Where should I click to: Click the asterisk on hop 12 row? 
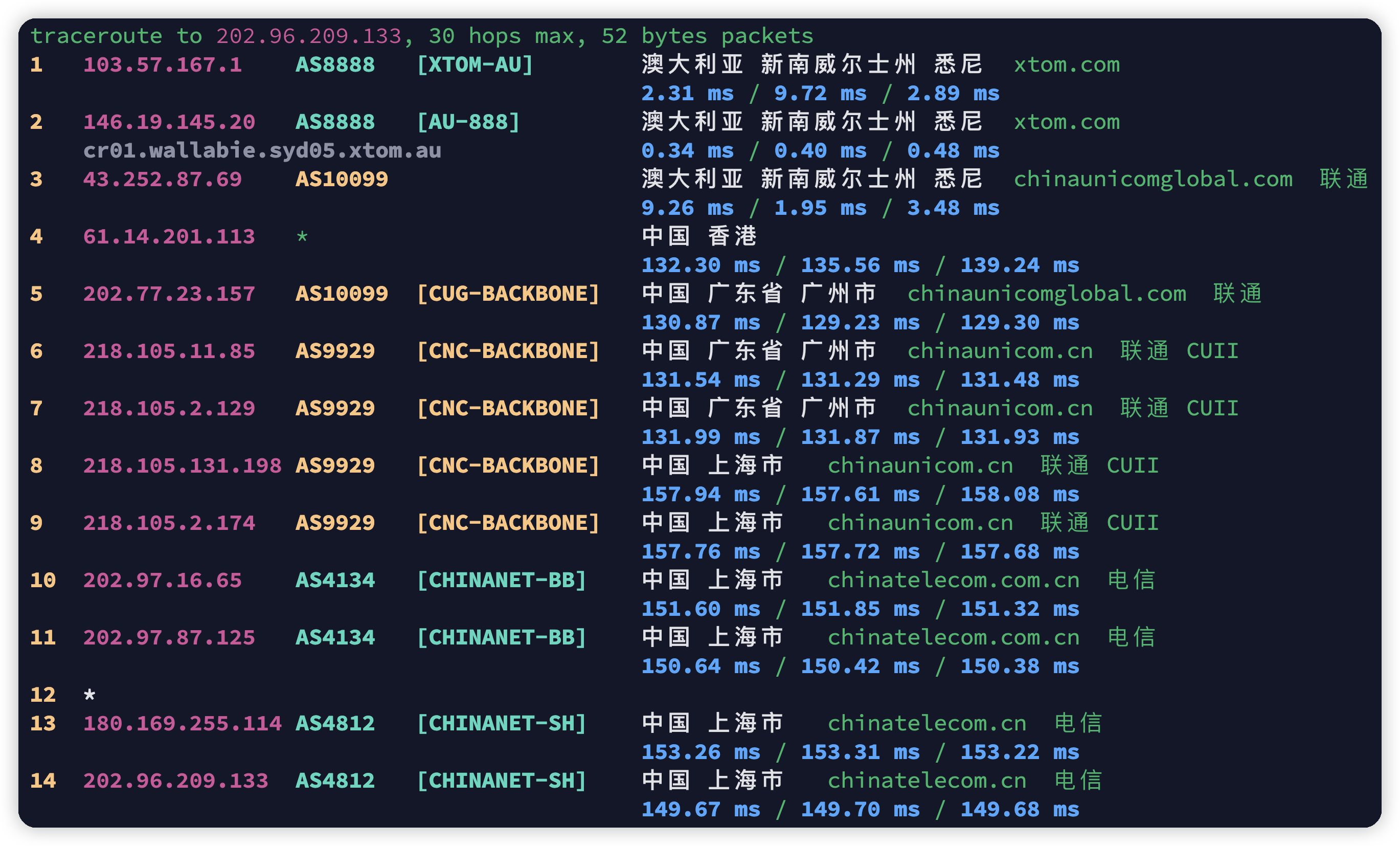(x=89, y=694)
